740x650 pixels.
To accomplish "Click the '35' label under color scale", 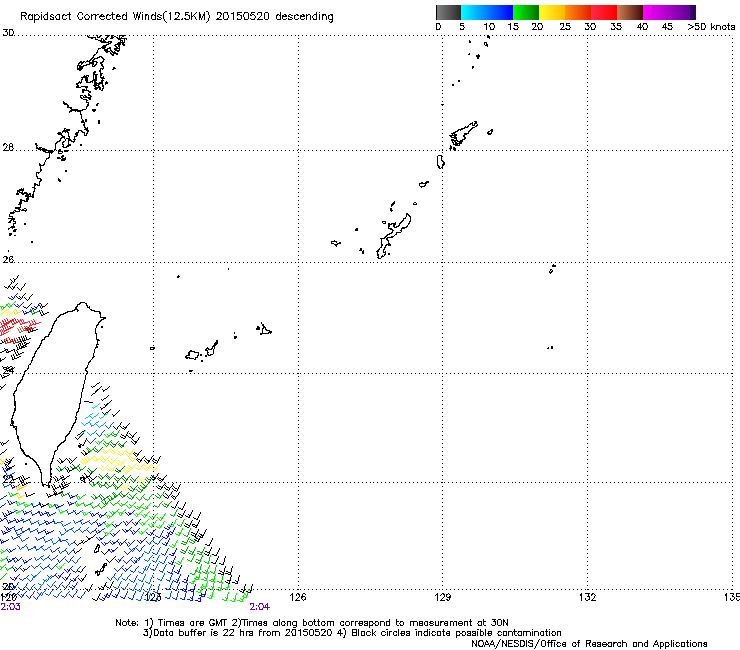I will (616, 27).
